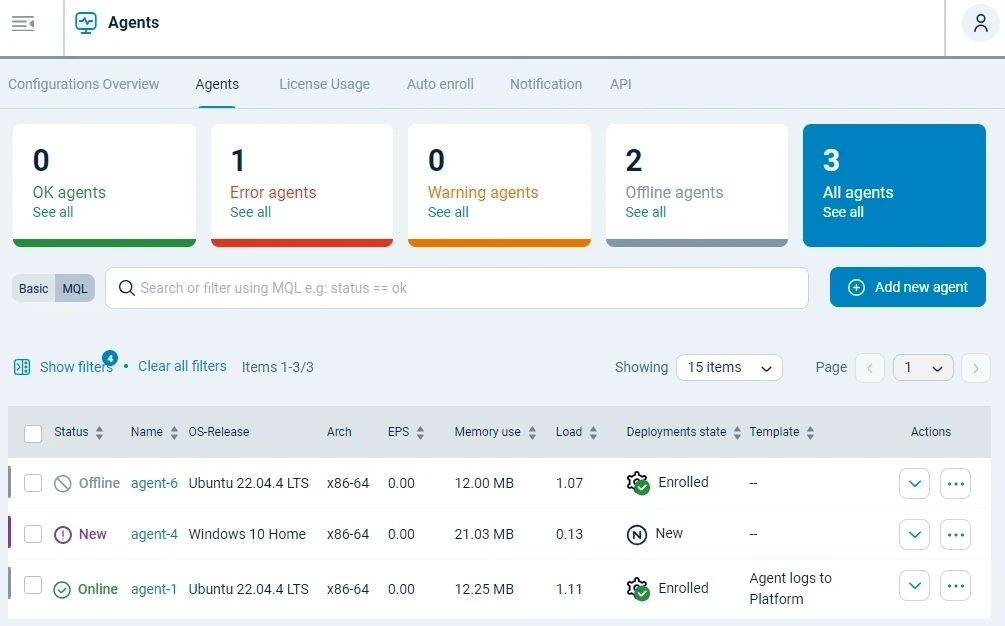
Task: Select the checkbox for agent-4
Action: tap(32, 534)
